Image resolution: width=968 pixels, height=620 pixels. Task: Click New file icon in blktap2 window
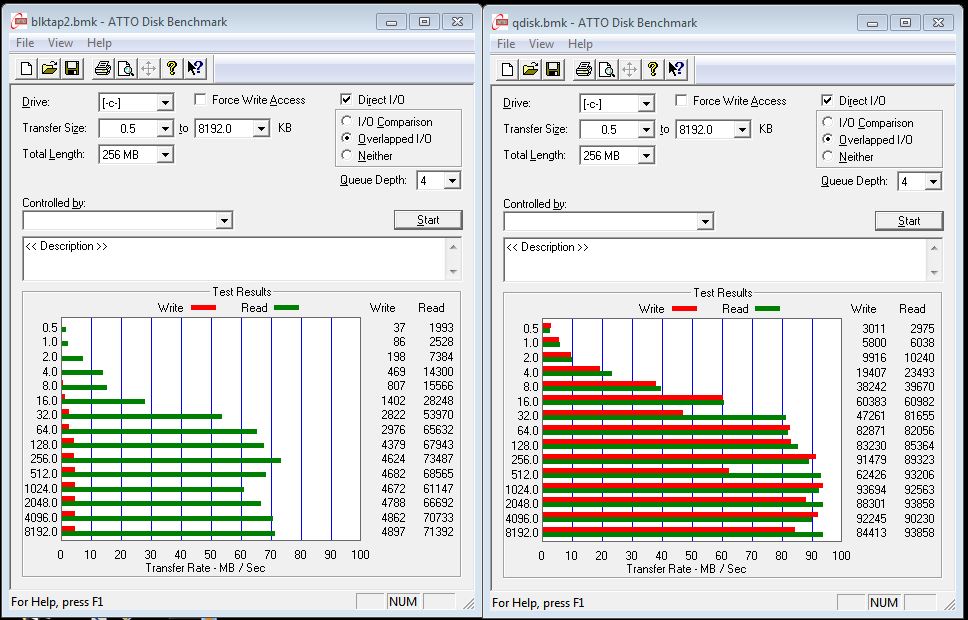(27, 68)
